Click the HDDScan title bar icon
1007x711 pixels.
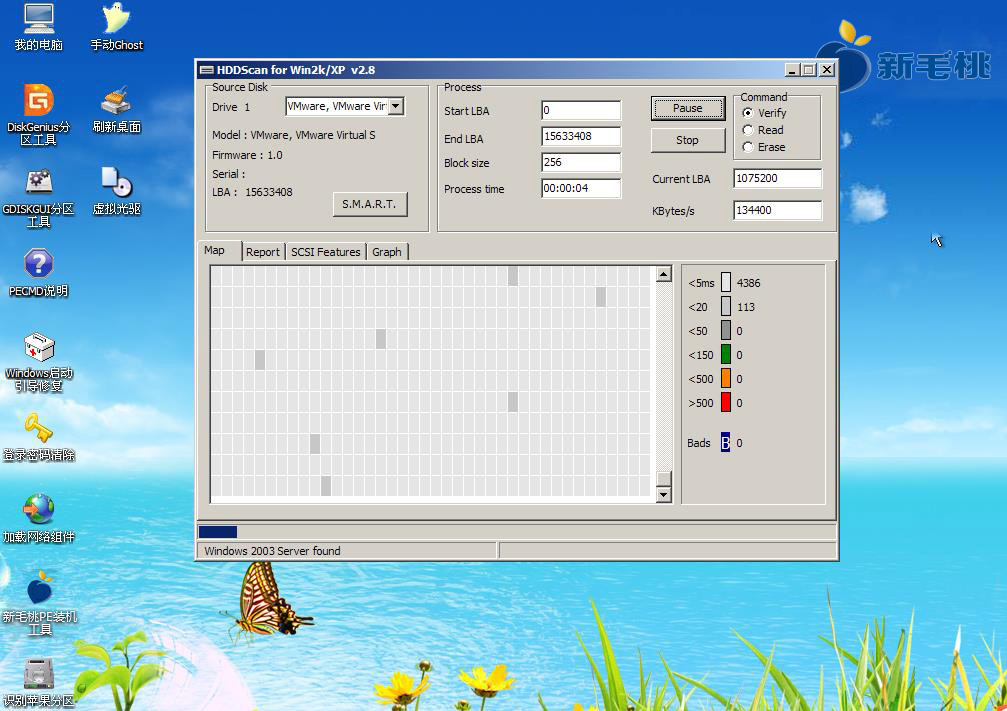coord(206,70)
